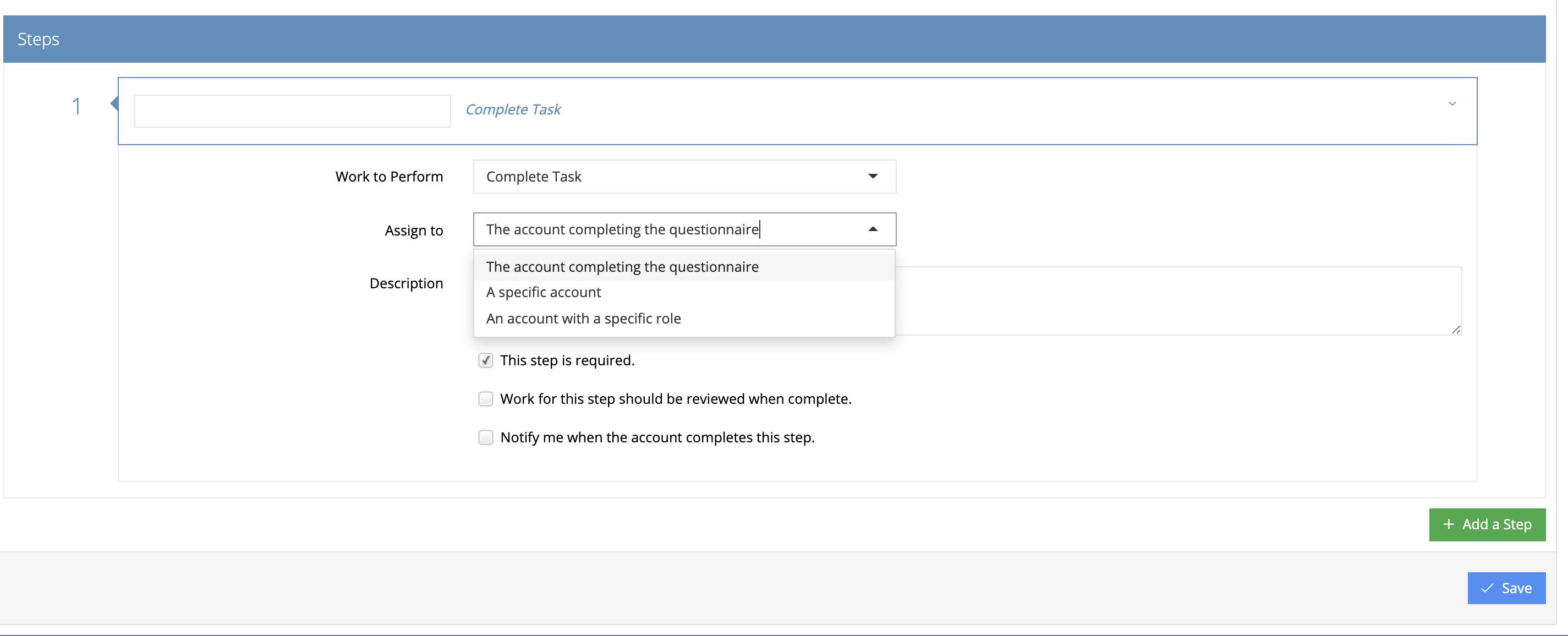
Task: Click the downward arrow in Work to Perform field
Action: [x=873, y=177]
